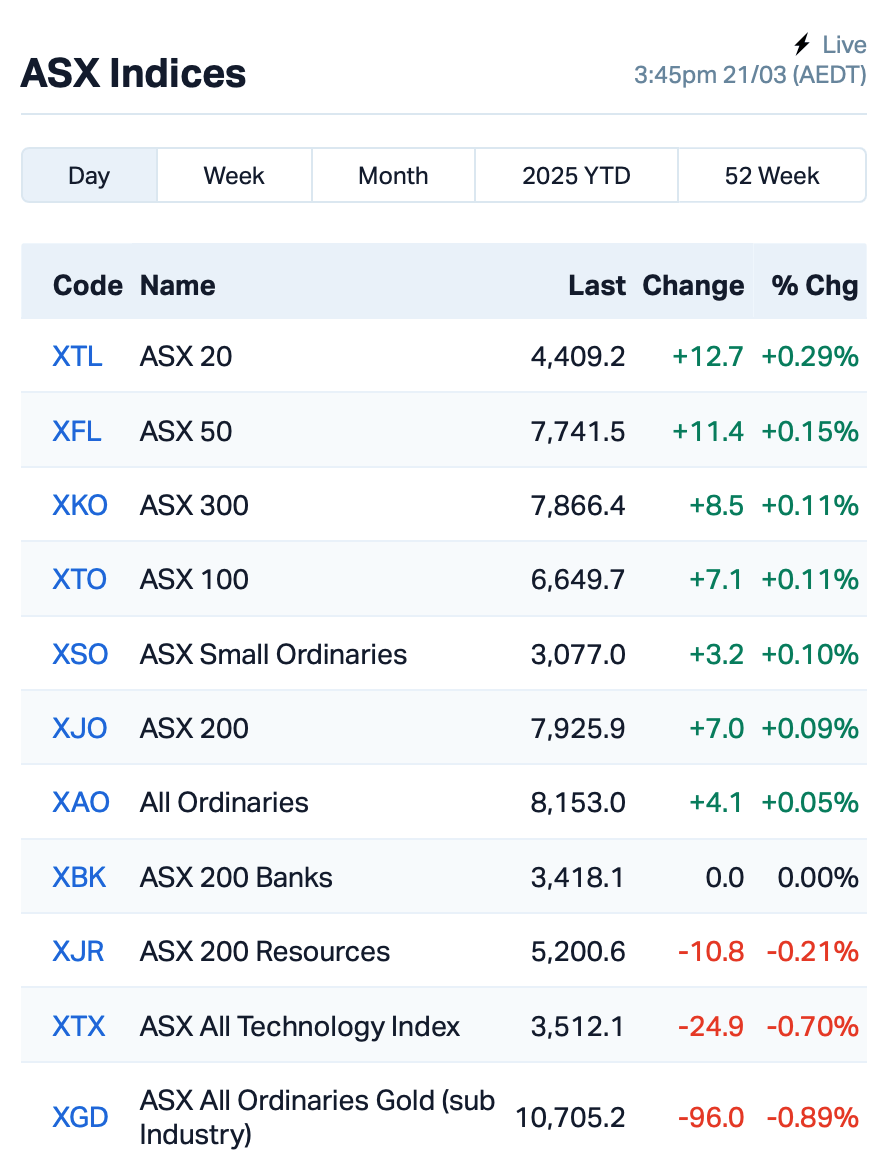Click the ASX Indices heading
This screenshot has height=1158, width=888.
(x=134, y=74)
